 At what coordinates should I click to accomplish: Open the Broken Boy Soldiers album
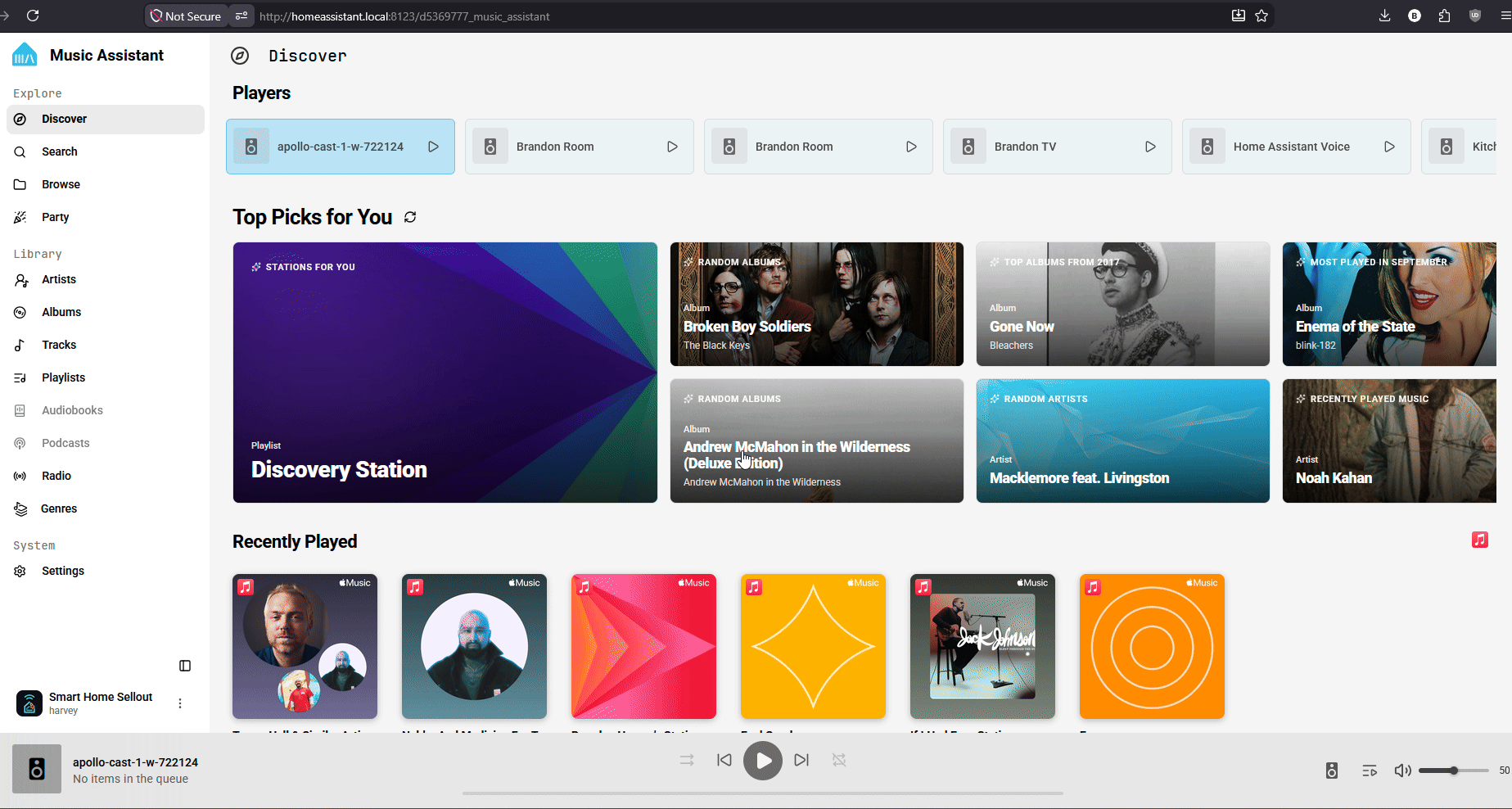817,304
